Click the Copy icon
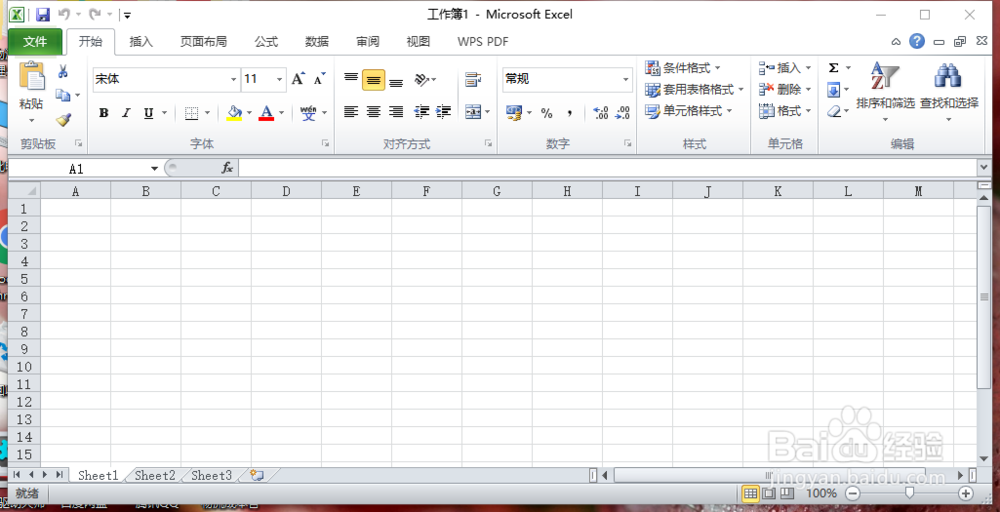 (x=62, y=95)
